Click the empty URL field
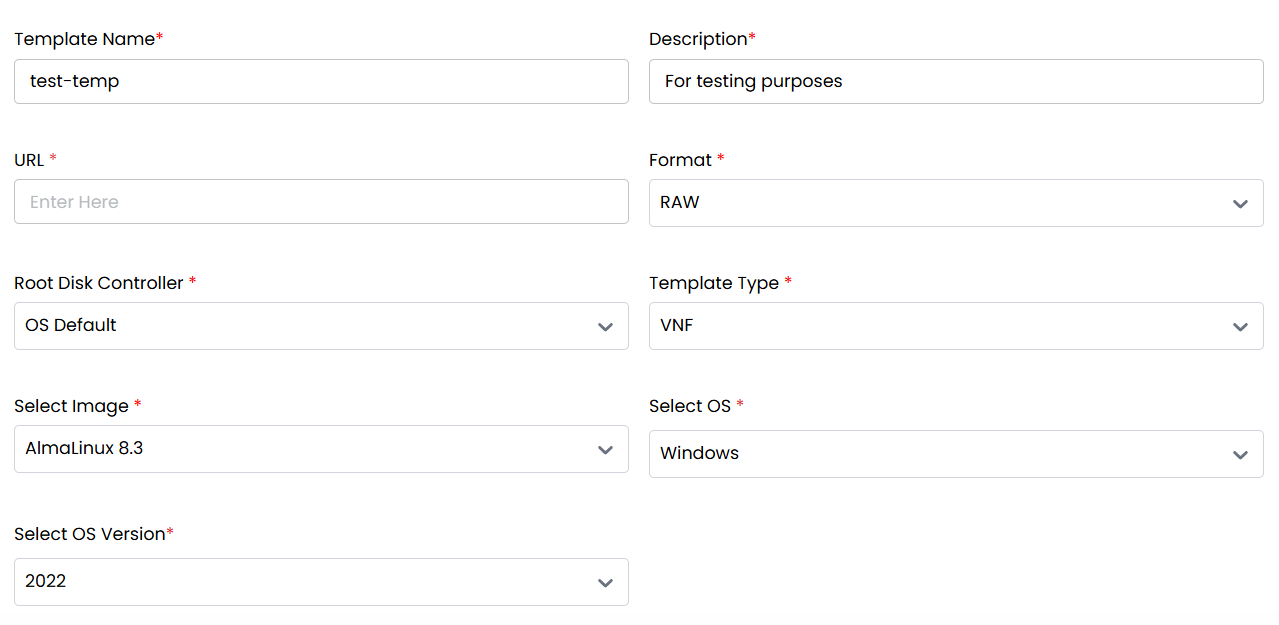1279x625 pixels. point(320,202)
